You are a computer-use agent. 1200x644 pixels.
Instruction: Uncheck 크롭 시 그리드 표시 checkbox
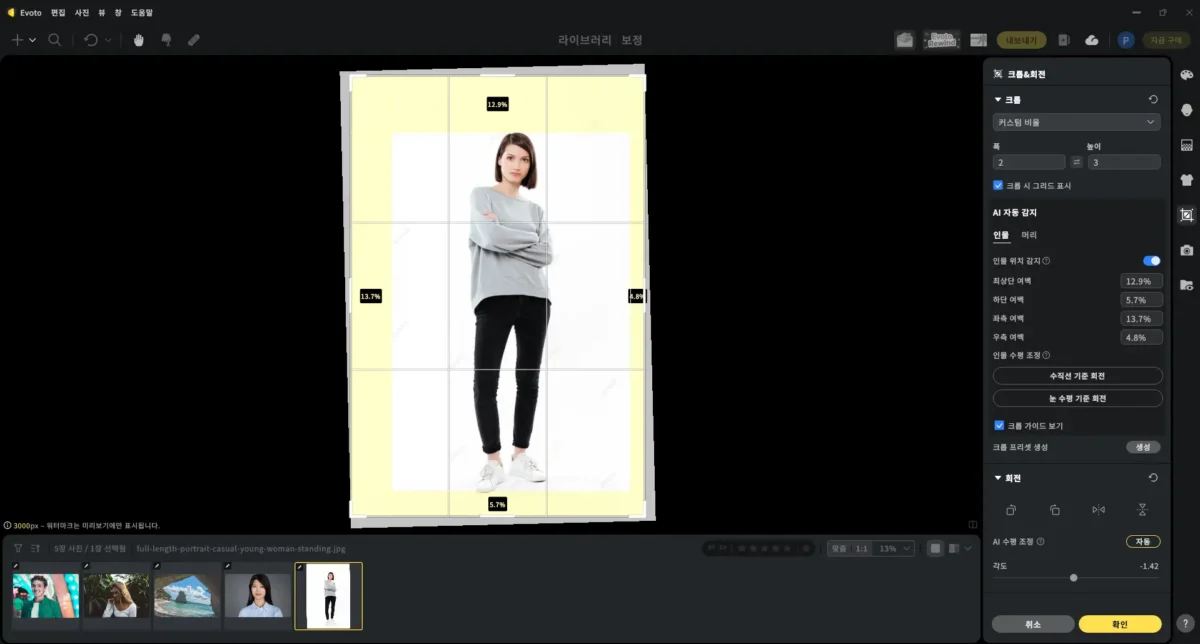(998, 185)
